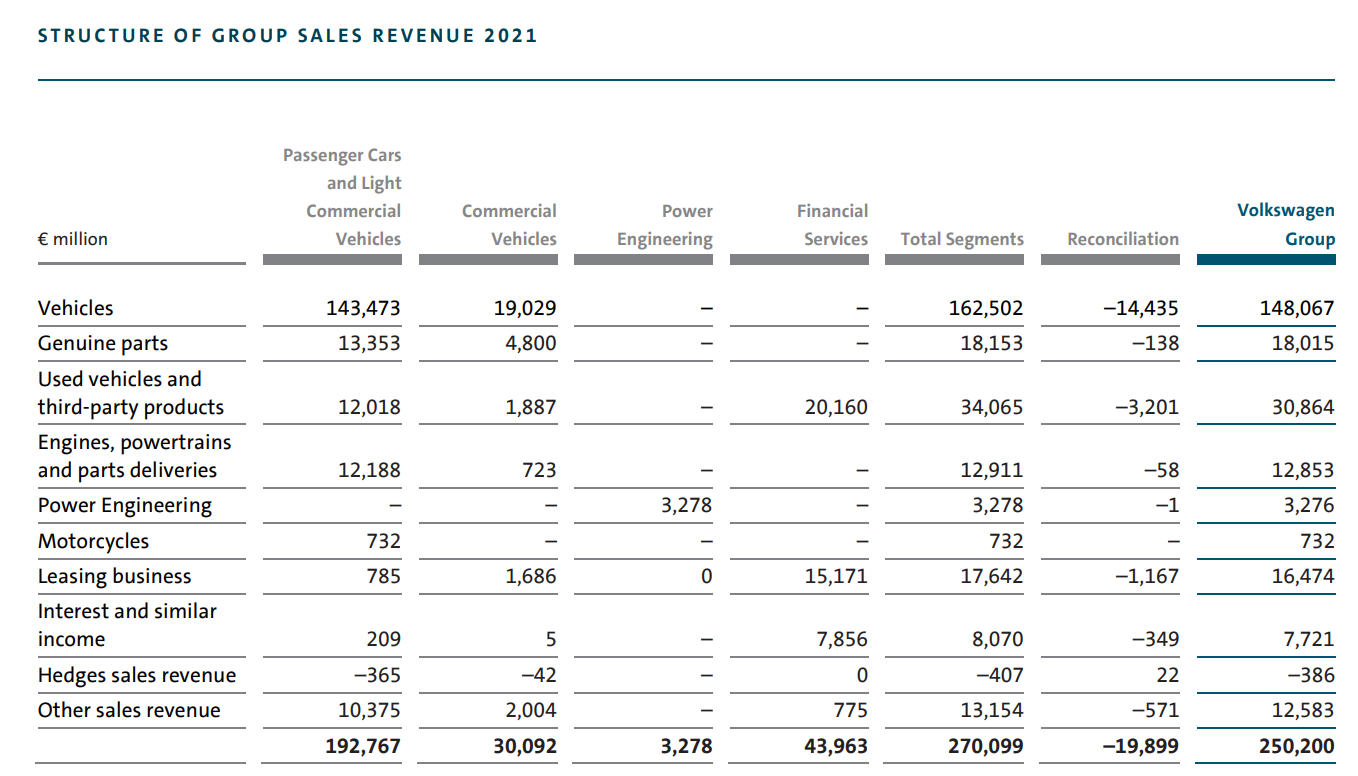
Task: Select the total 192,767 in the bottom row
Action: point(363,746)
